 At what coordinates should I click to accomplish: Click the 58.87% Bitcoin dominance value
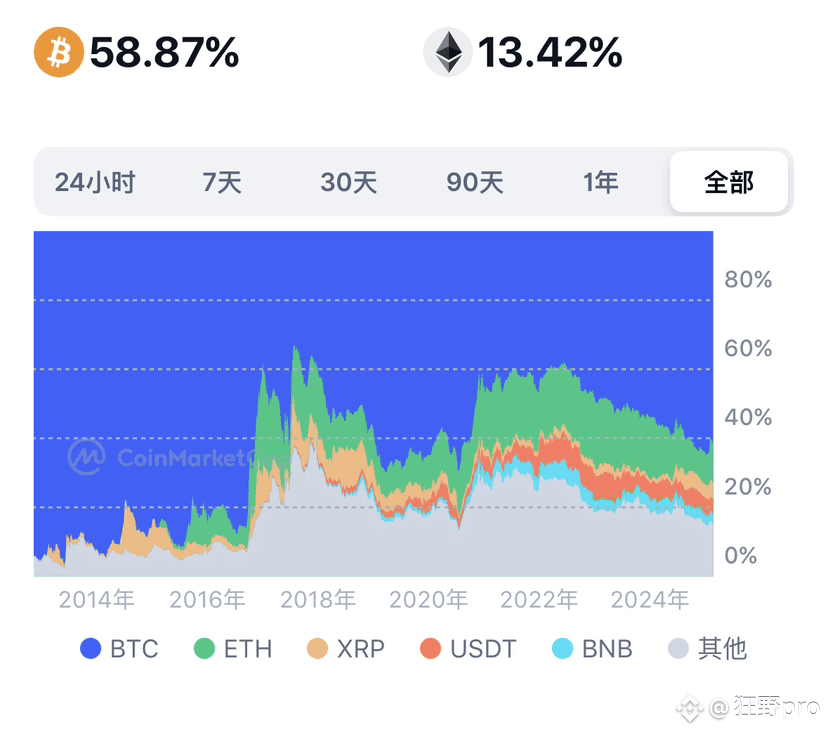[164, 53]
